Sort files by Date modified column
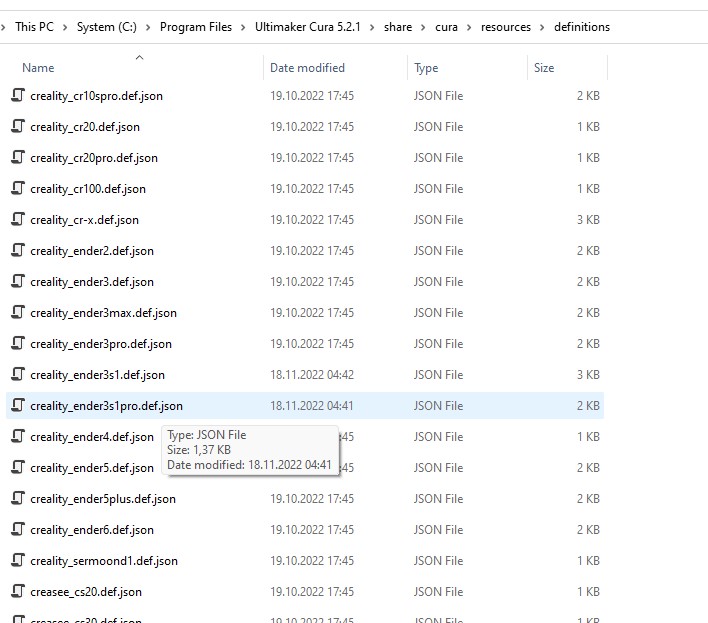708x623 pixels. point(307,68)
